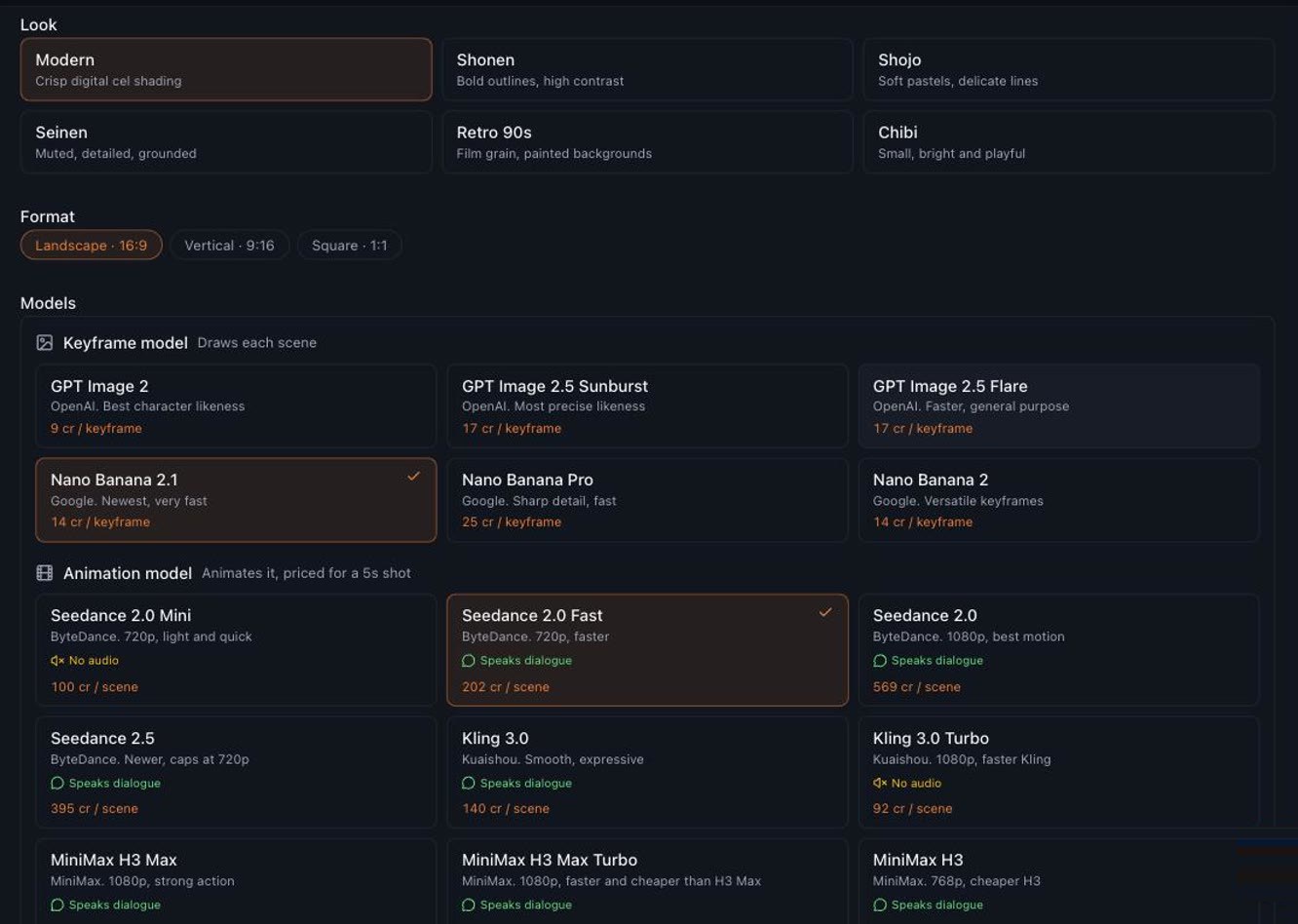Click the checkmark on Seedance 2.0 Fast
This screenshot has height=924, width=1298.
(x=825, y=612)
